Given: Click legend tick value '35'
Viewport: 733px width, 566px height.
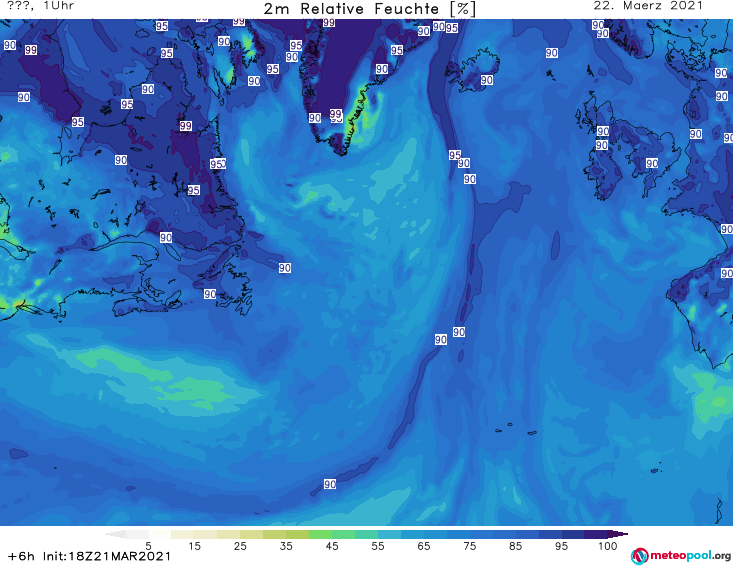Looking at the screenshot, I should point(286,546).
